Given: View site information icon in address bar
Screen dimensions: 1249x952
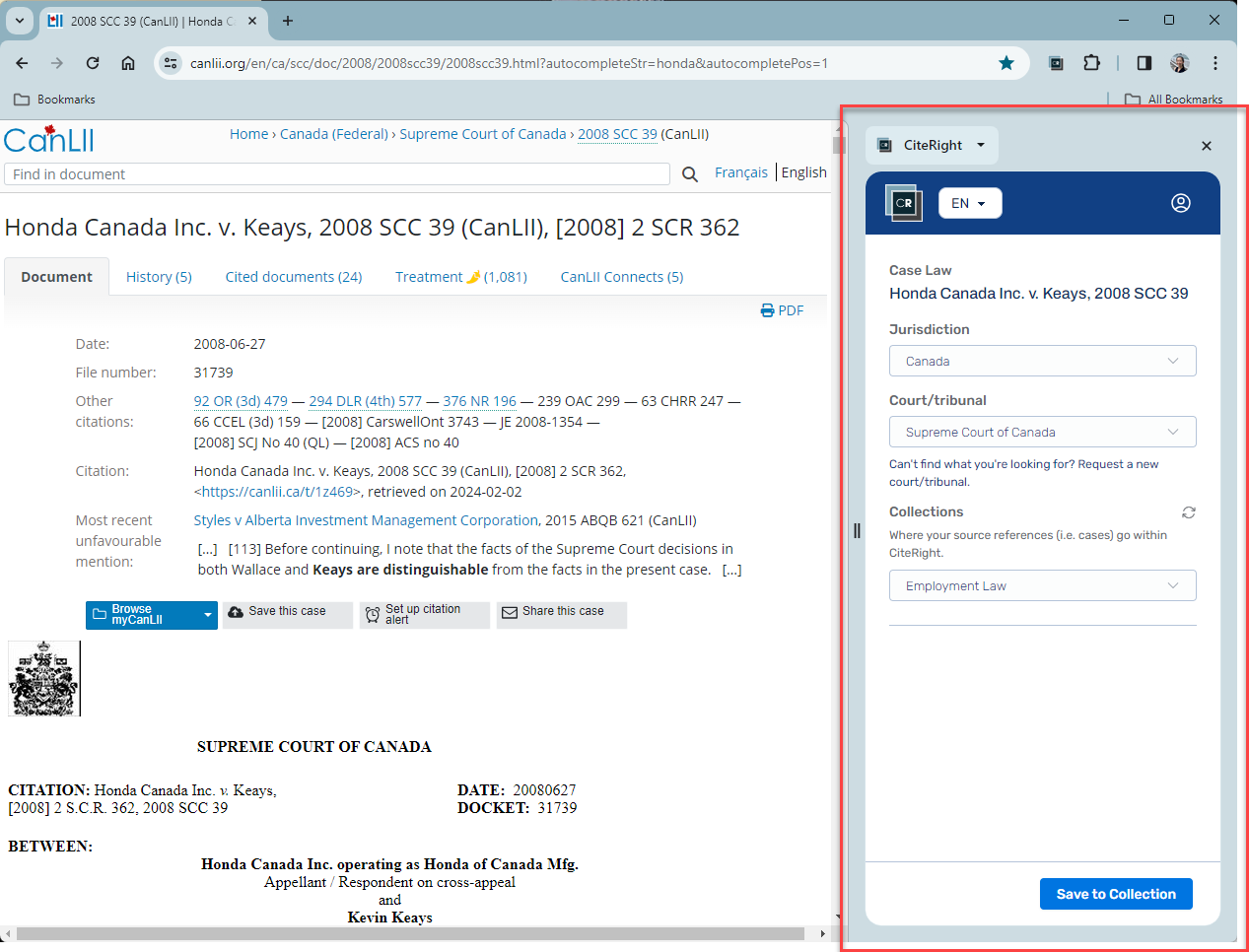Looking at the screenshot, I should click(171, 63).
